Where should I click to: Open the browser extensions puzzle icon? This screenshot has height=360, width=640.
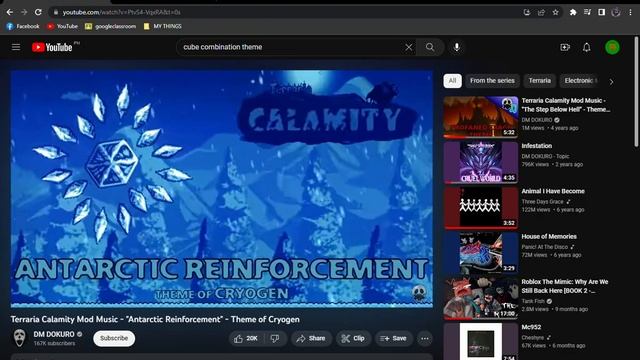click(573, 12)
